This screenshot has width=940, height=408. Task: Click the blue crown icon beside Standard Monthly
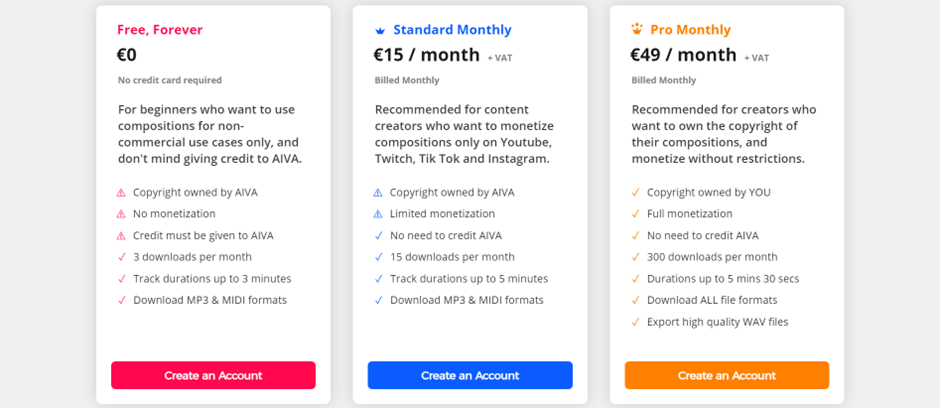click(379, 30)
